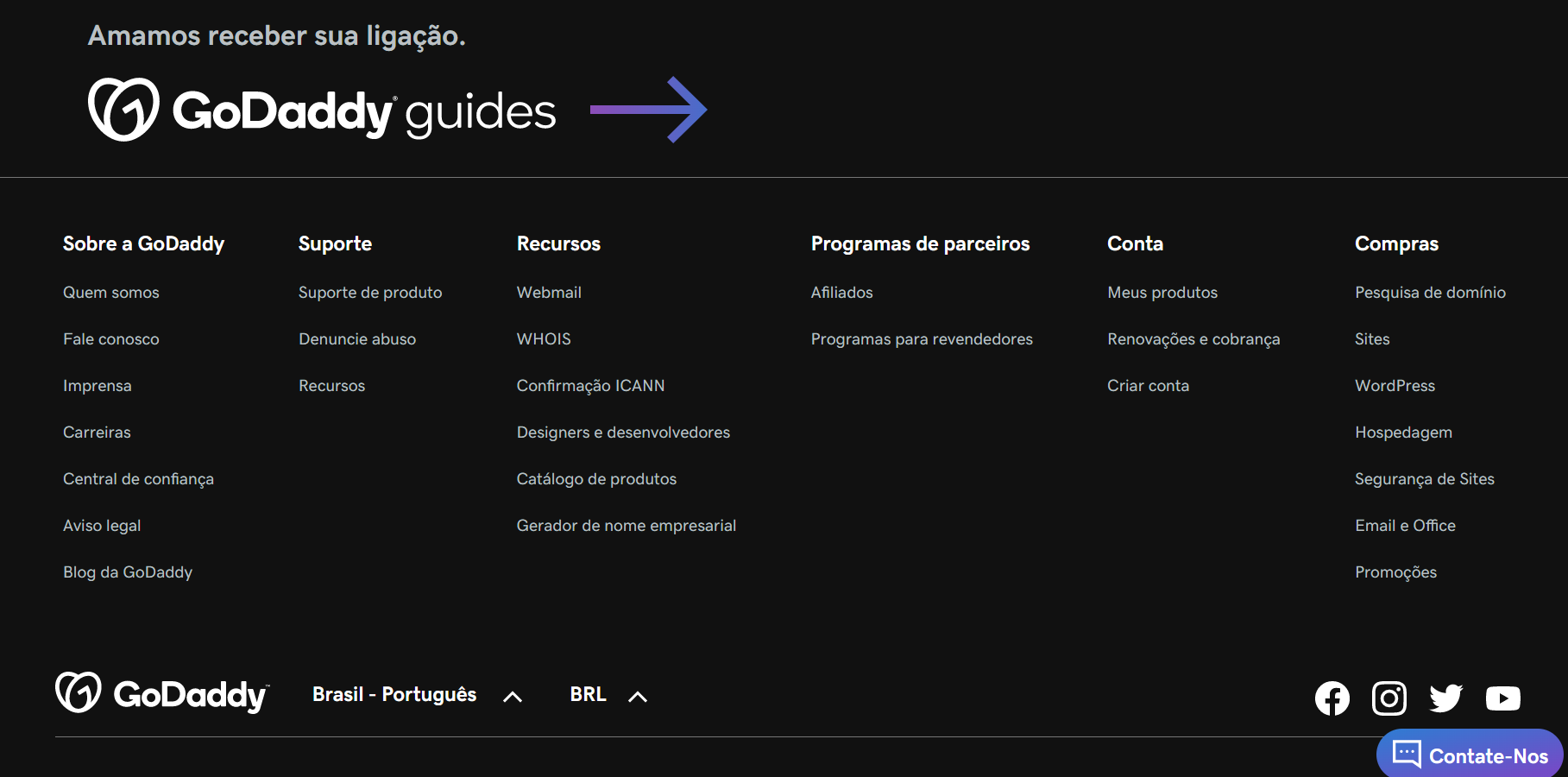
Task: Open the Gerador de nome empresarial page
Action: point(627,525)
